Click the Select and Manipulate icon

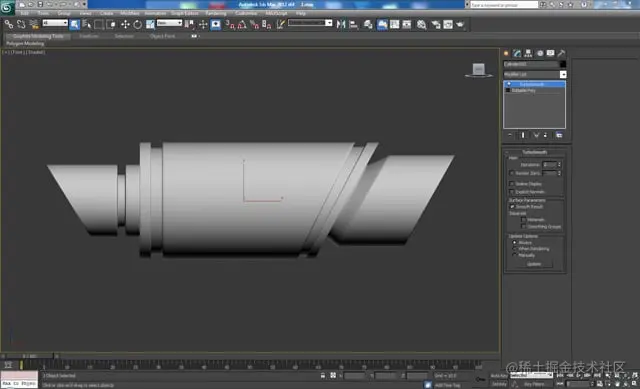pos(203,24)
